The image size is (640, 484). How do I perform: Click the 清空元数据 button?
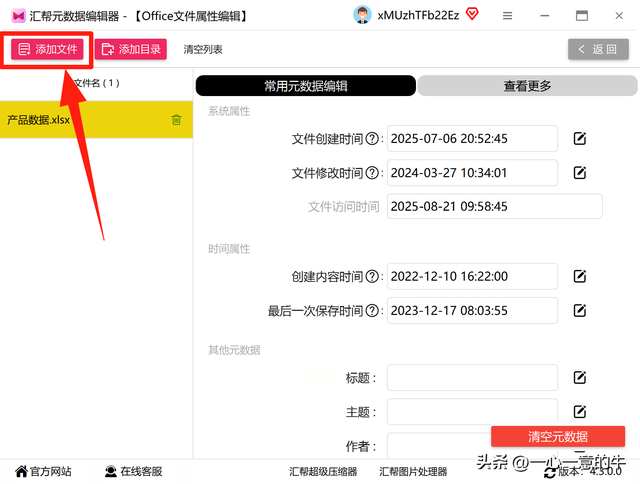[558, 436]
